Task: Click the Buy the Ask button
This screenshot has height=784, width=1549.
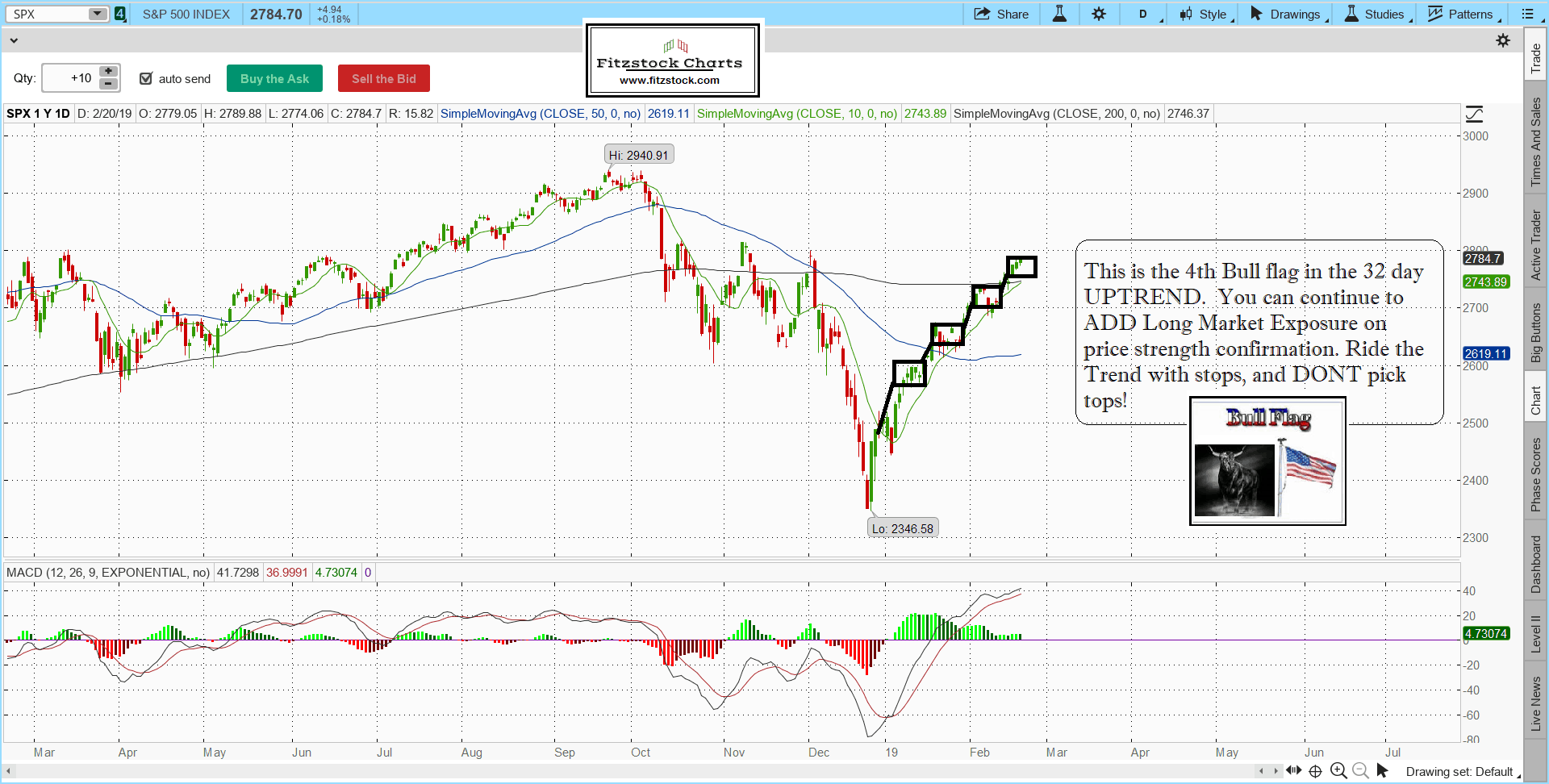Action: tap(274, 78)
